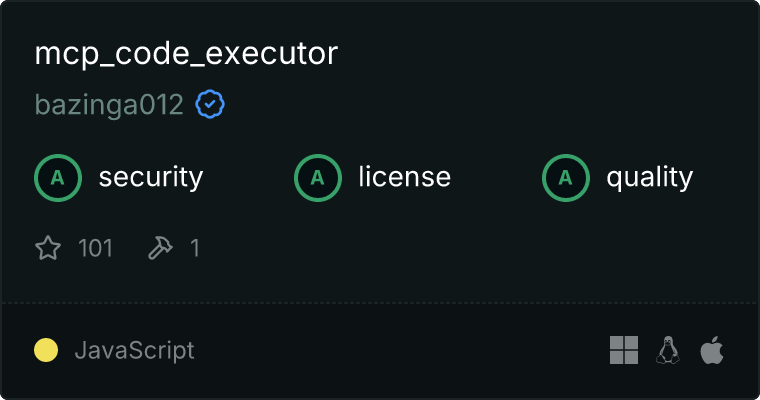The height and width of the screenshot is (400, 760).
Task: Click the dashed divider line above JavaScript
Action: [x=380, y=304]
